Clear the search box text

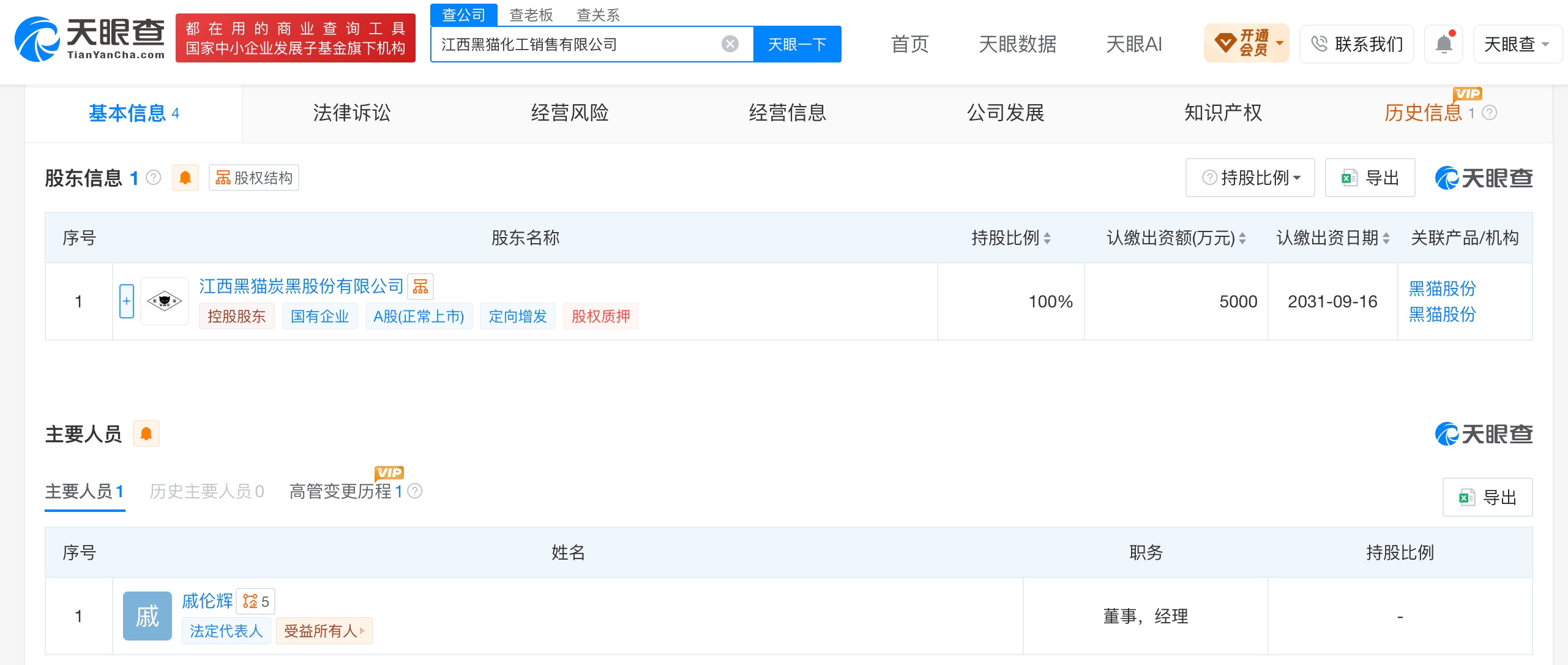pyautogui.click(x=730, y=44)
